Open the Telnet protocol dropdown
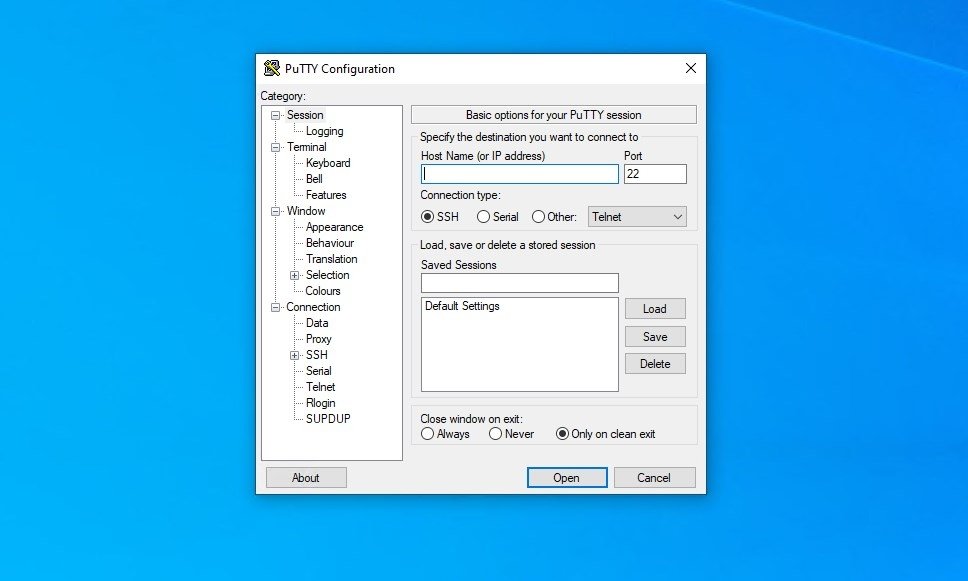This screenshot has width=968, height=581. [637, 217]
